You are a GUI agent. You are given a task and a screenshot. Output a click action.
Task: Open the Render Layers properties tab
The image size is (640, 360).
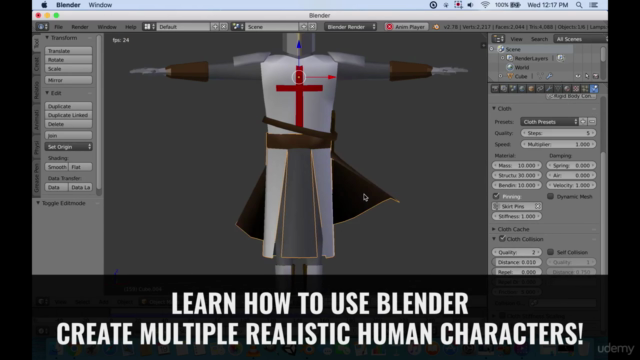click(504, 88)
